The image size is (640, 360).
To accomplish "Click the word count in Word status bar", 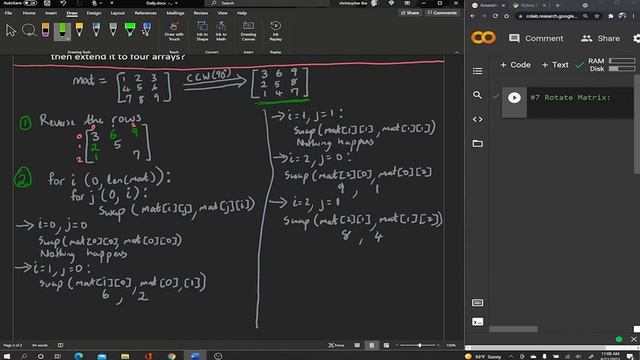I will click(x=40, y=345).
